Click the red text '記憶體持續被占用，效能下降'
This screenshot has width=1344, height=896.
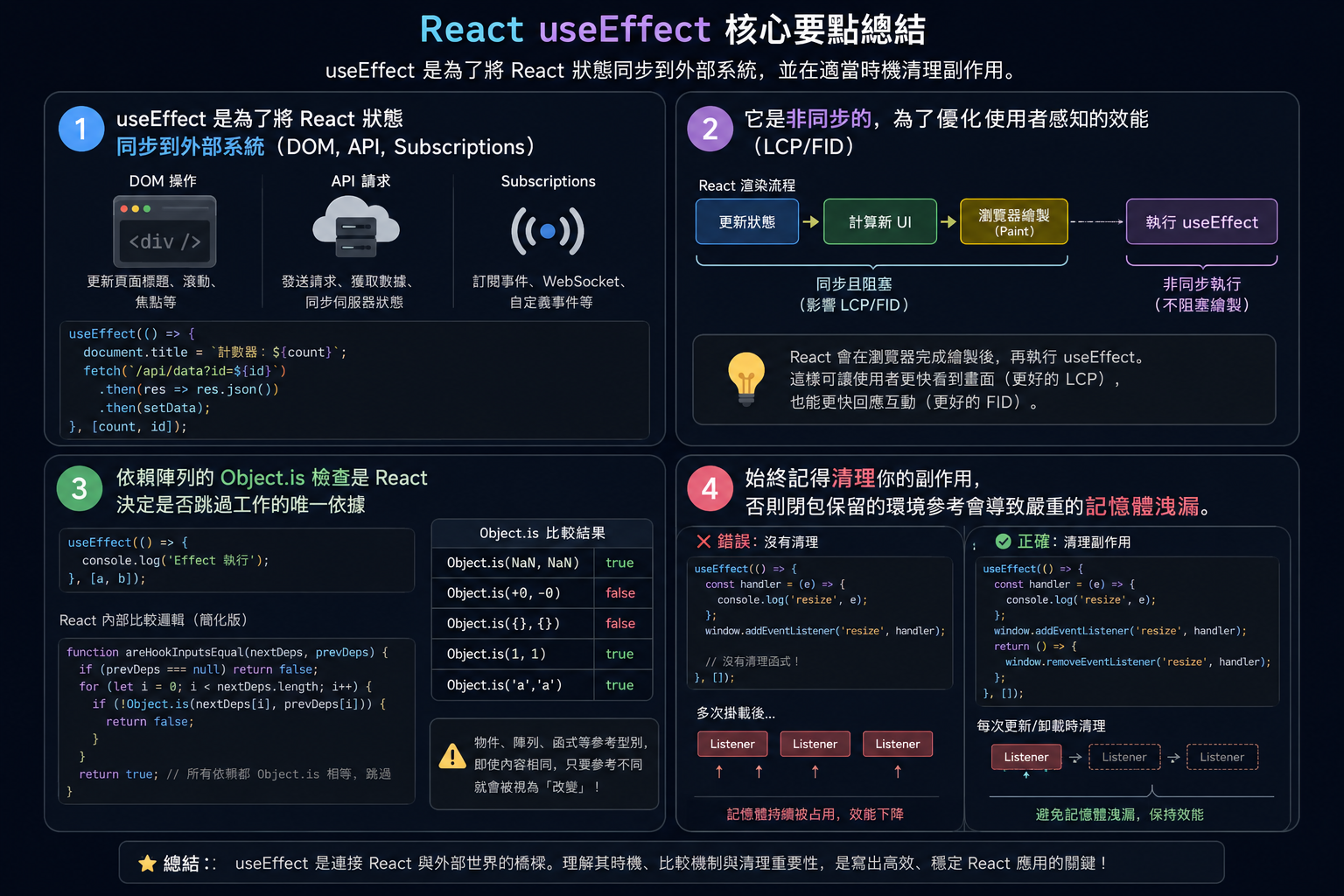[x=815, y=815]
